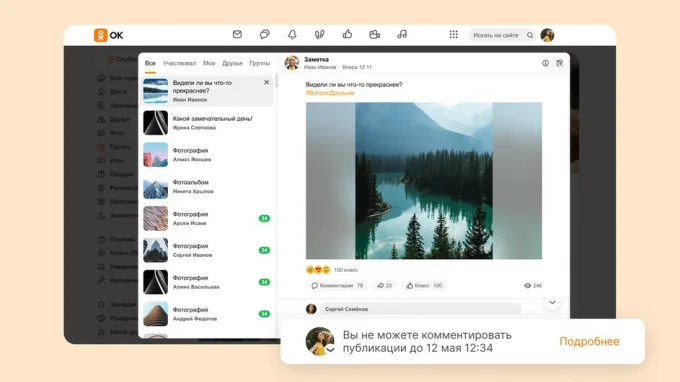Click the #ВопросДрузьям hashtag
680x382 pixels.
[x=330, y=93]
